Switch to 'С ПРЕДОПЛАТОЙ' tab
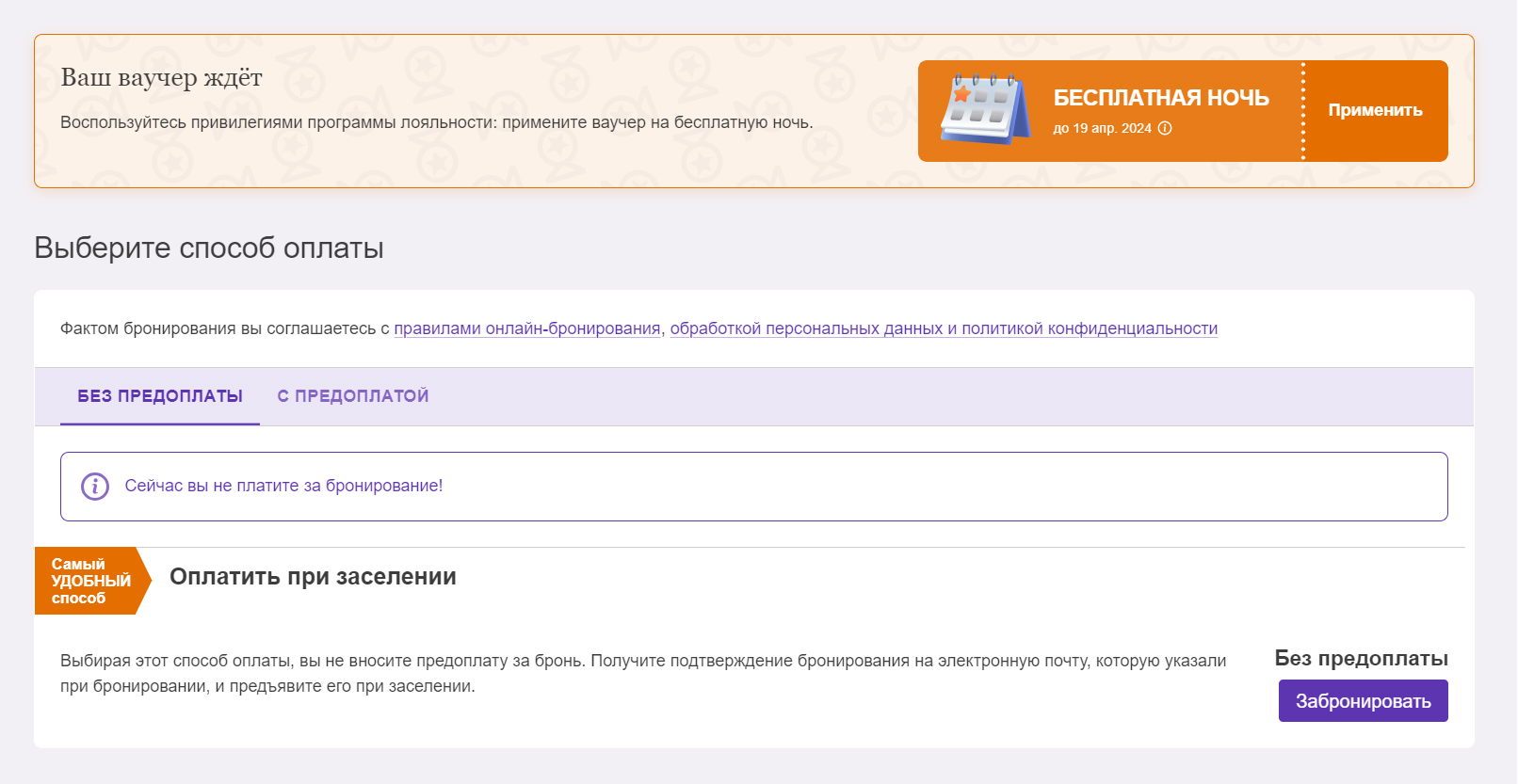Screen dimensions: 1518x784 pyautogui.click(x=353, y=396)
